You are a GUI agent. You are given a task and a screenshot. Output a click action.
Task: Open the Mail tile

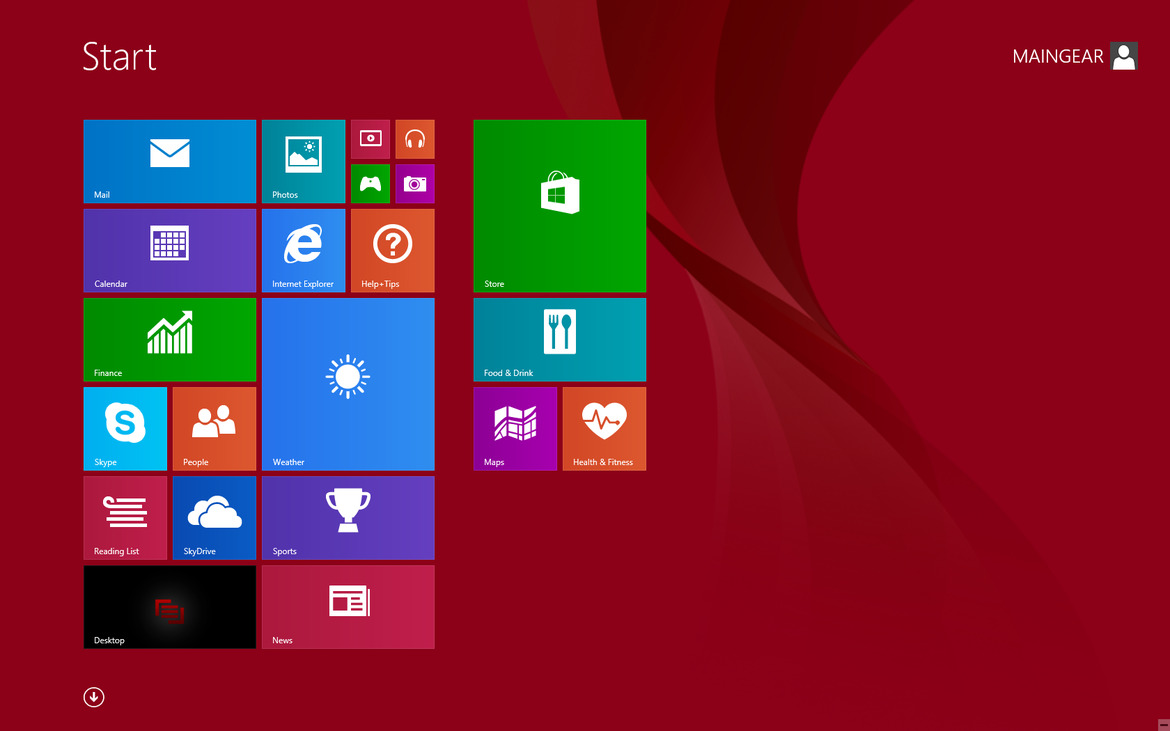[169, 161]
